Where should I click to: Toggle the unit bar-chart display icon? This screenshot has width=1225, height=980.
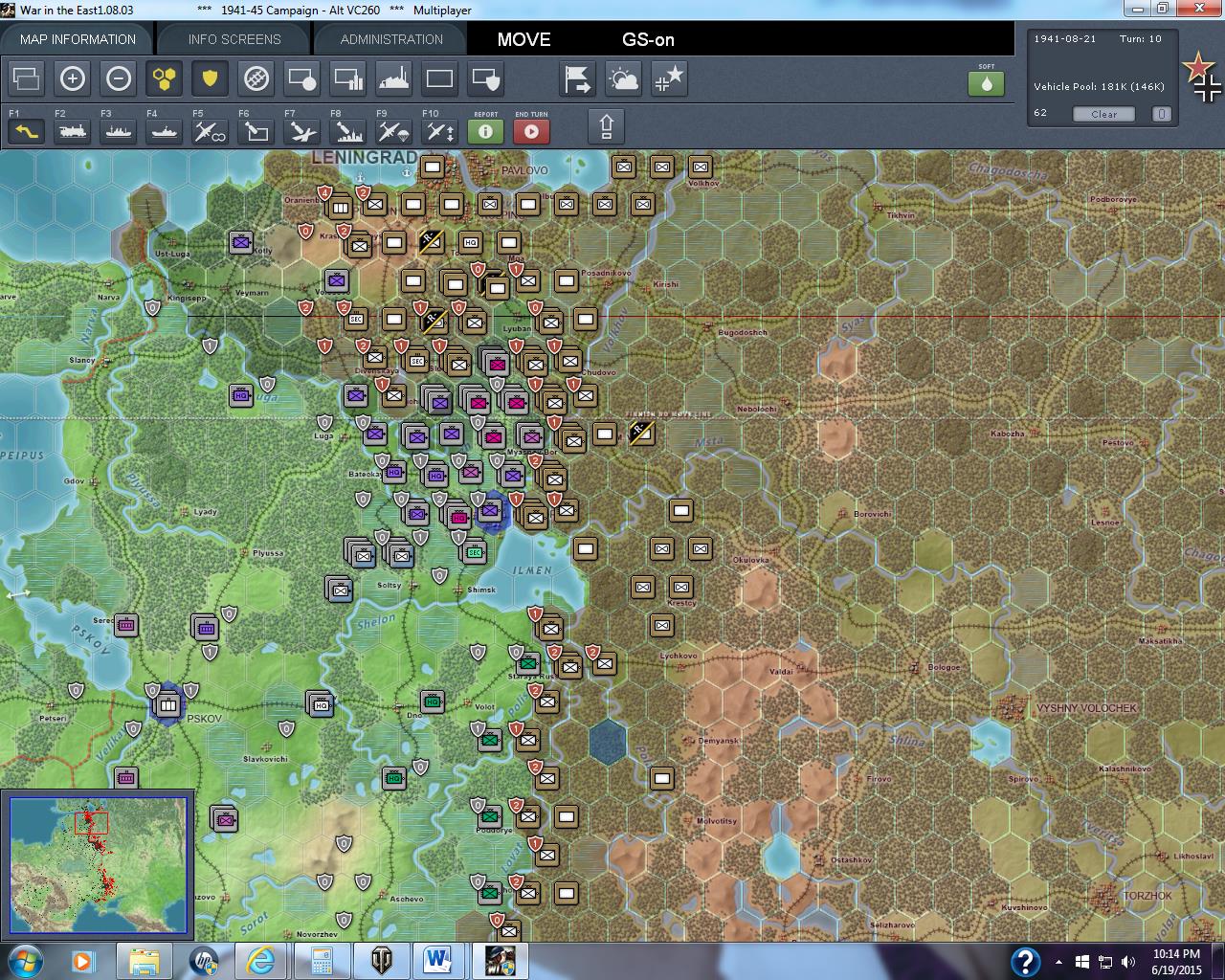348,78
